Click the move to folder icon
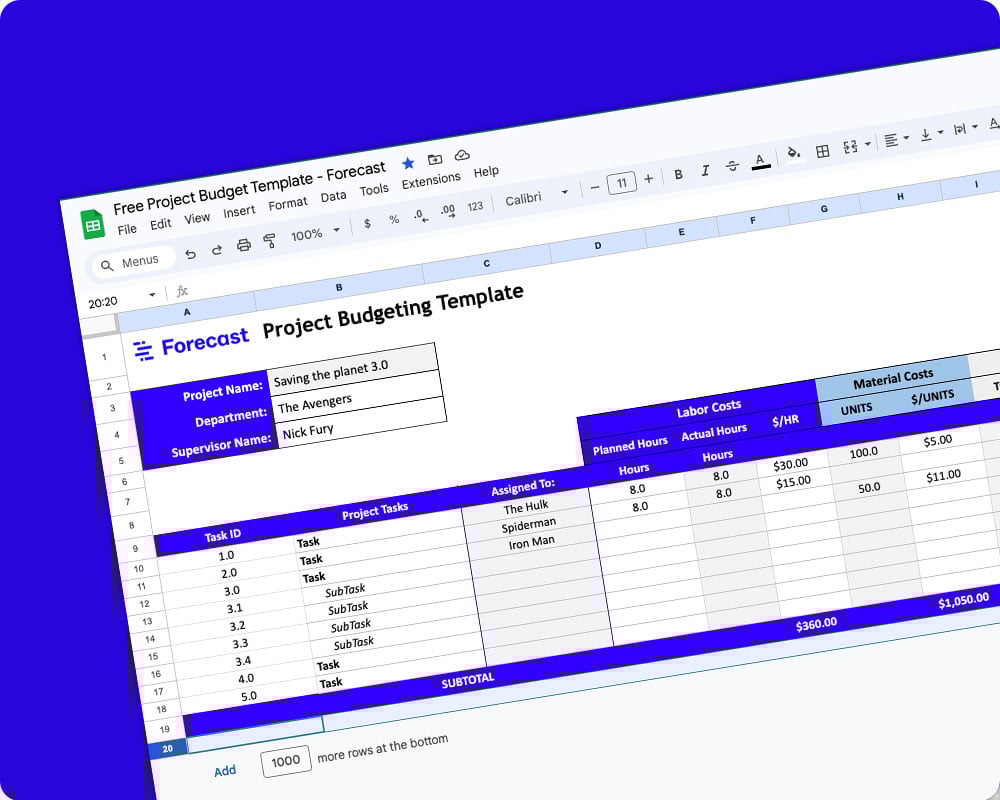 click(435, 159)
